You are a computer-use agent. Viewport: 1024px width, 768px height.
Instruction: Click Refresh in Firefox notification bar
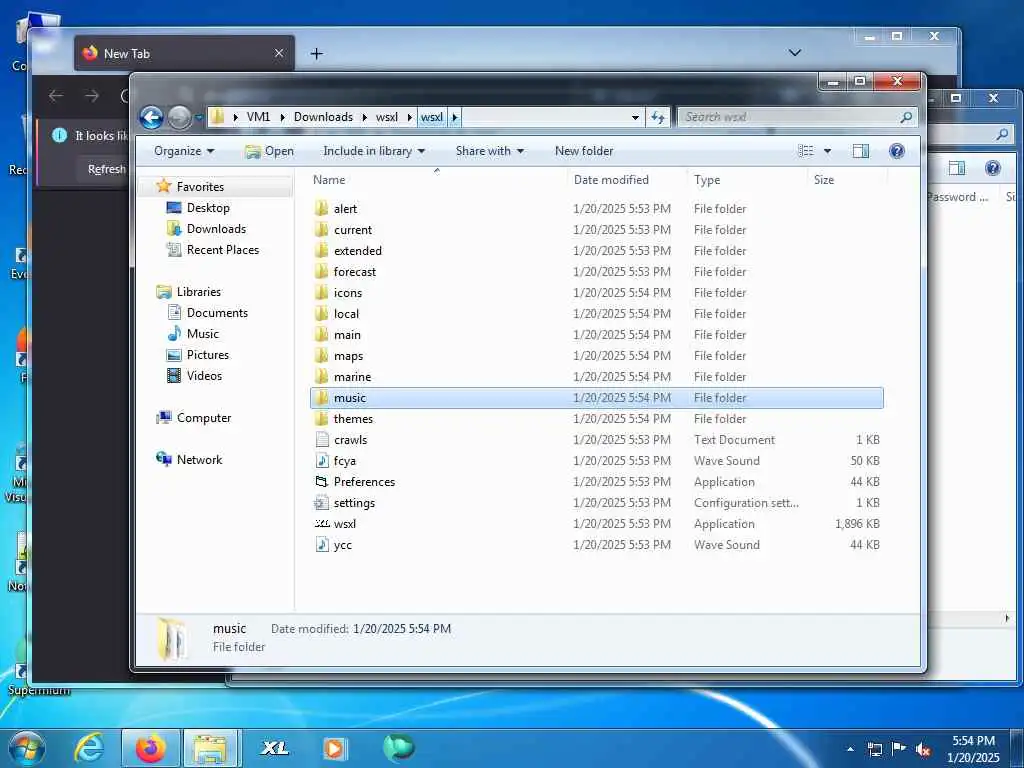tap(106, 169)
